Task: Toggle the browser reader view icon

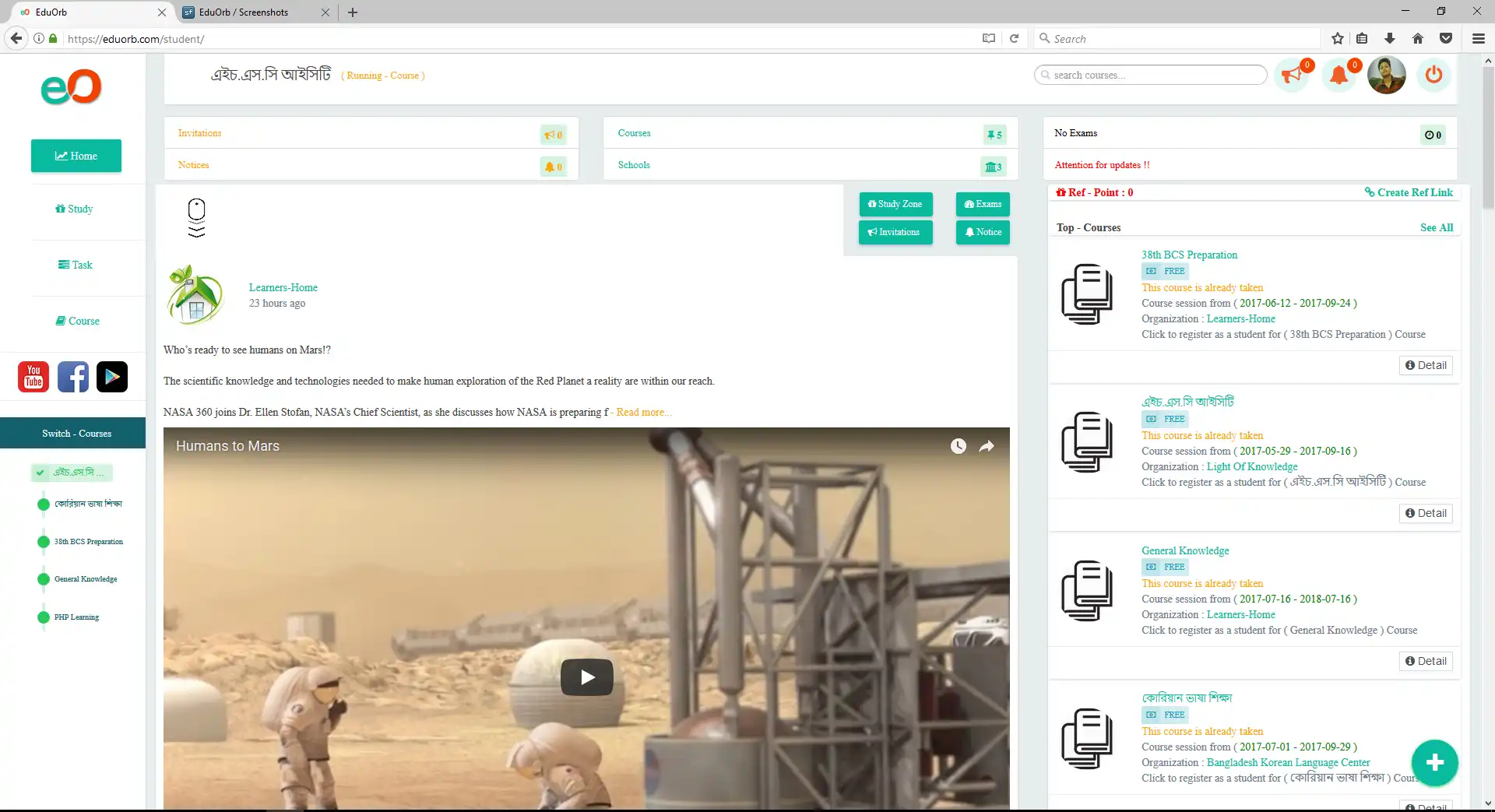Action: click(x=989, y=38)
